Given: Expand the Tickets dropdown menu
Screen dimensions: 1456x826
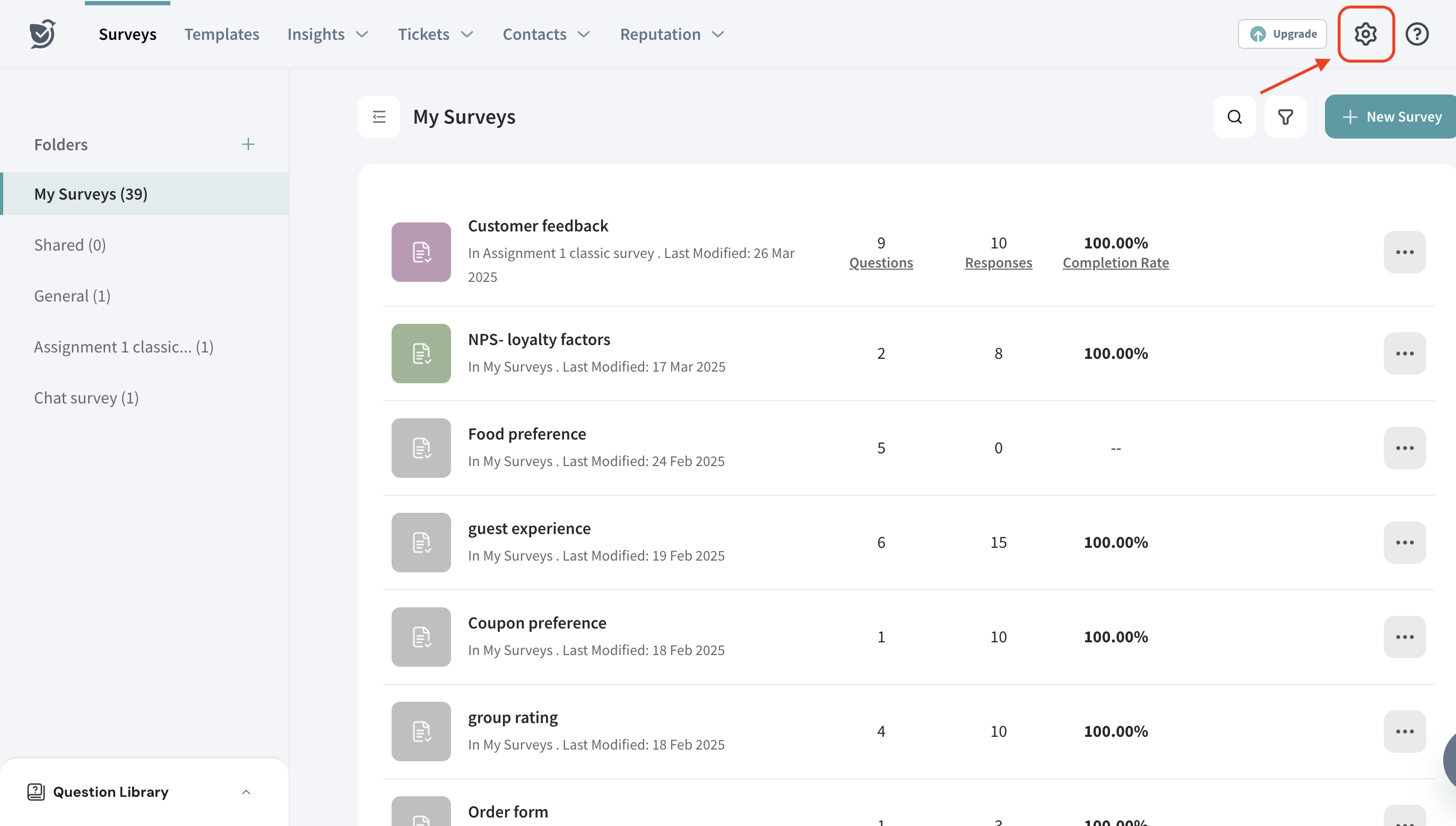Looking at the screenshot, I should [x=436, y=34].
